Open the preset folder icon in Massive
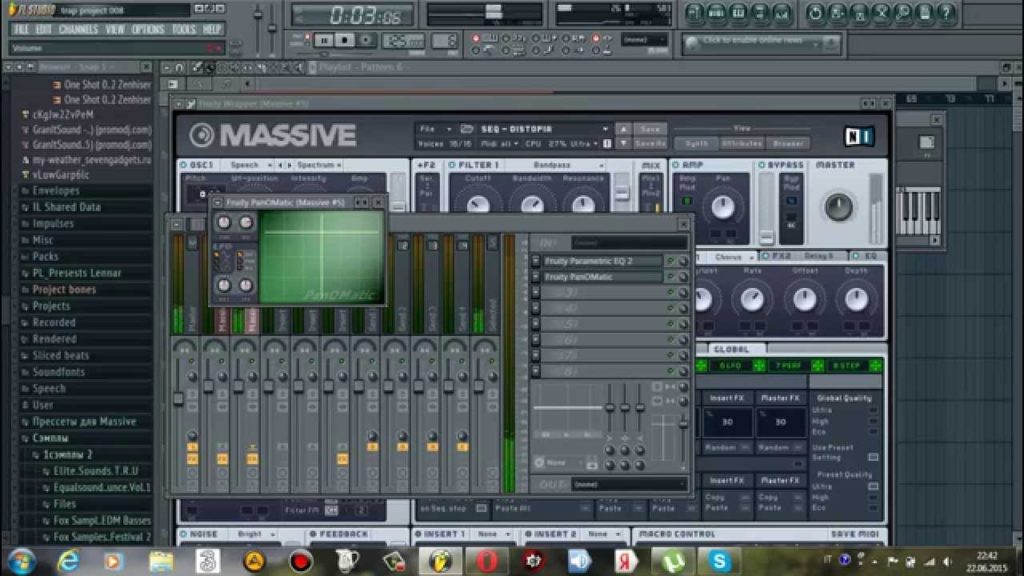 [466, 129]
